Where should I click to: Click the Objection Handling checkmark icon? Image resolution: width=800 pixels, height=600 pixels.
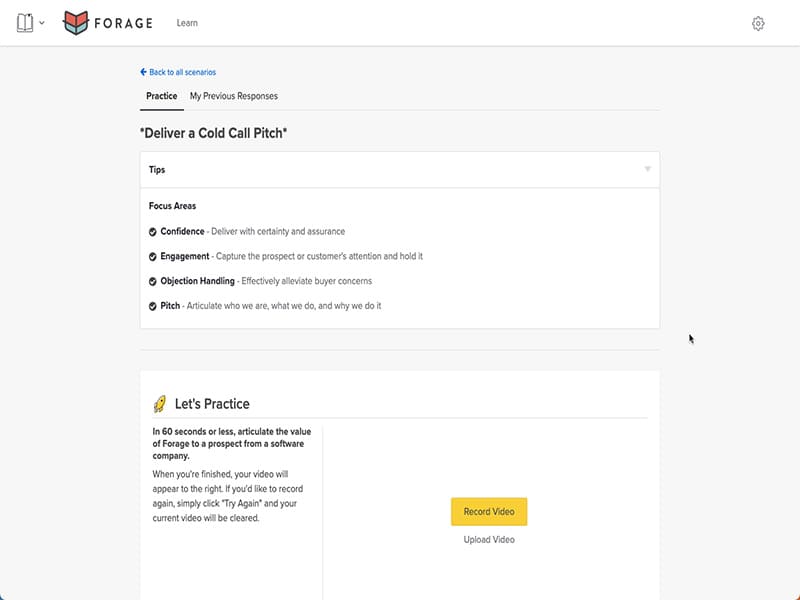coord(152,281)
